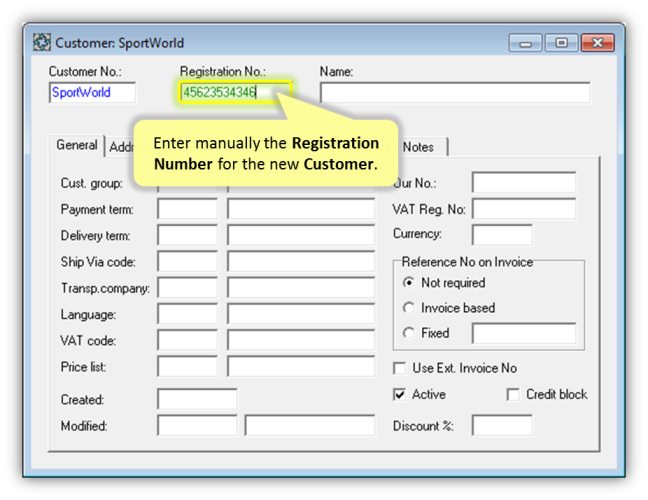This screenshot has width=648, height=500.
Task: Click the Created date field
Action: (198, 399)
